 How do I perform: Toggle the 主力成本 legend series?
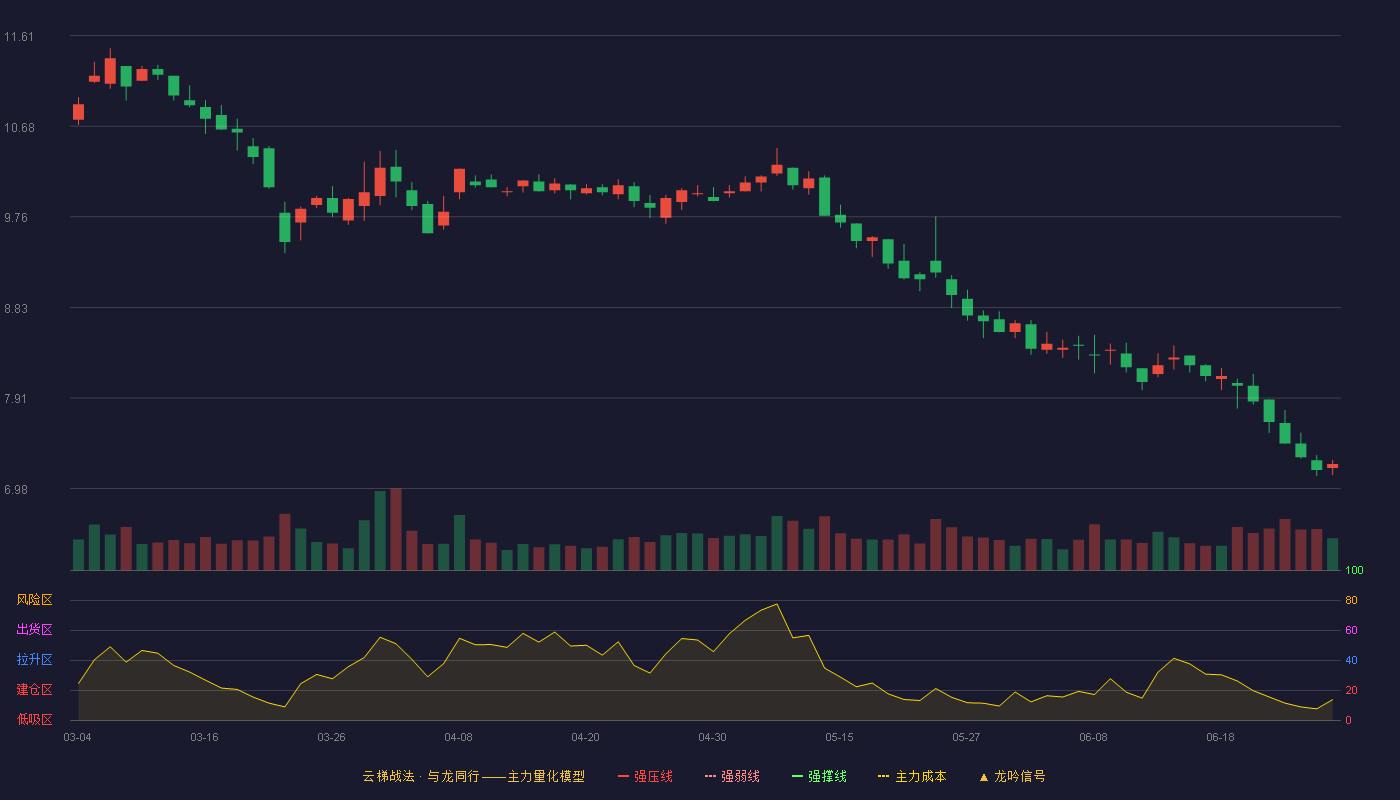coord(912,776)
